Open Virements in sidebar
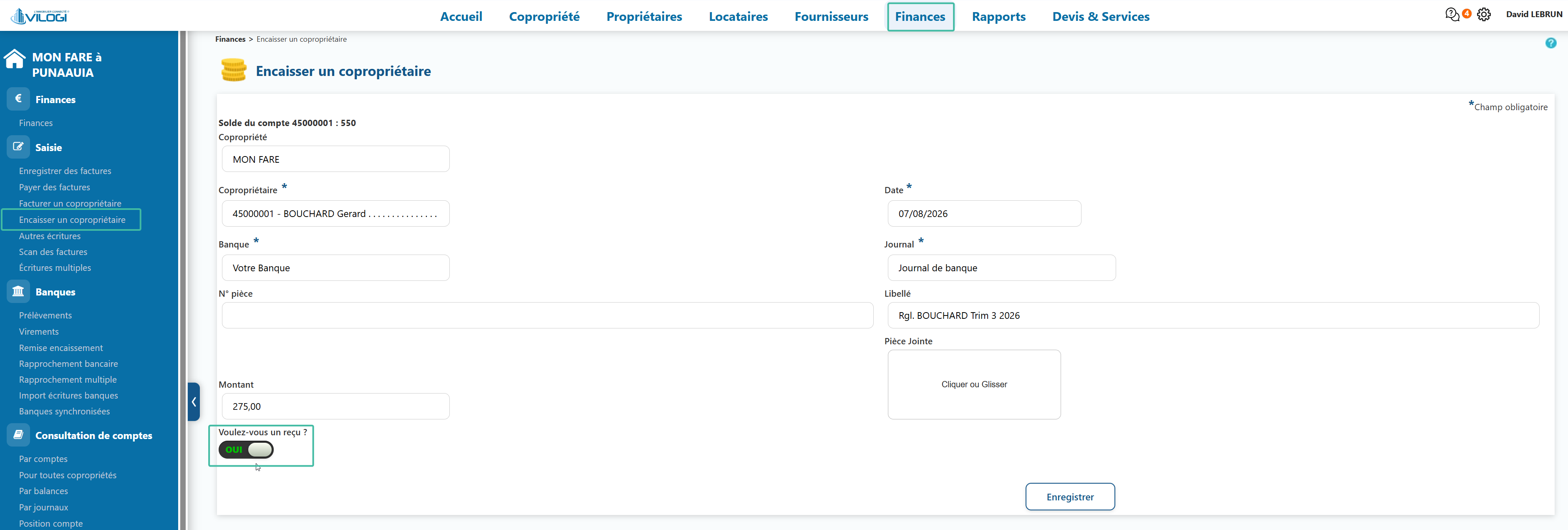Screen dimensions: 1568x530 (x=38, y=332)
